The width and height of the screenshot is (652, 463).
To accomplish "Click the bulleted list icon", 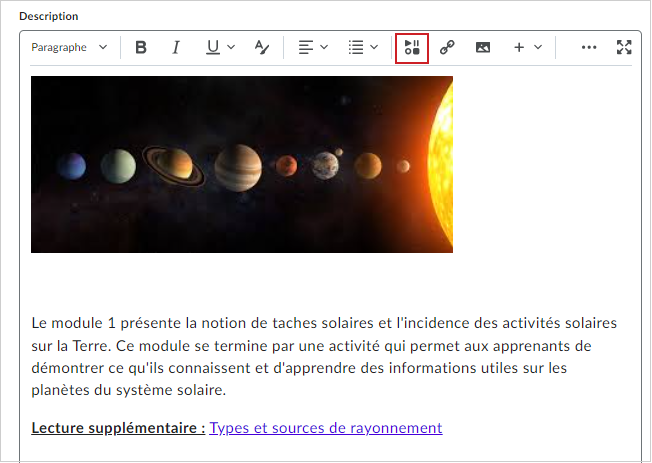I will tap(356, 47).
